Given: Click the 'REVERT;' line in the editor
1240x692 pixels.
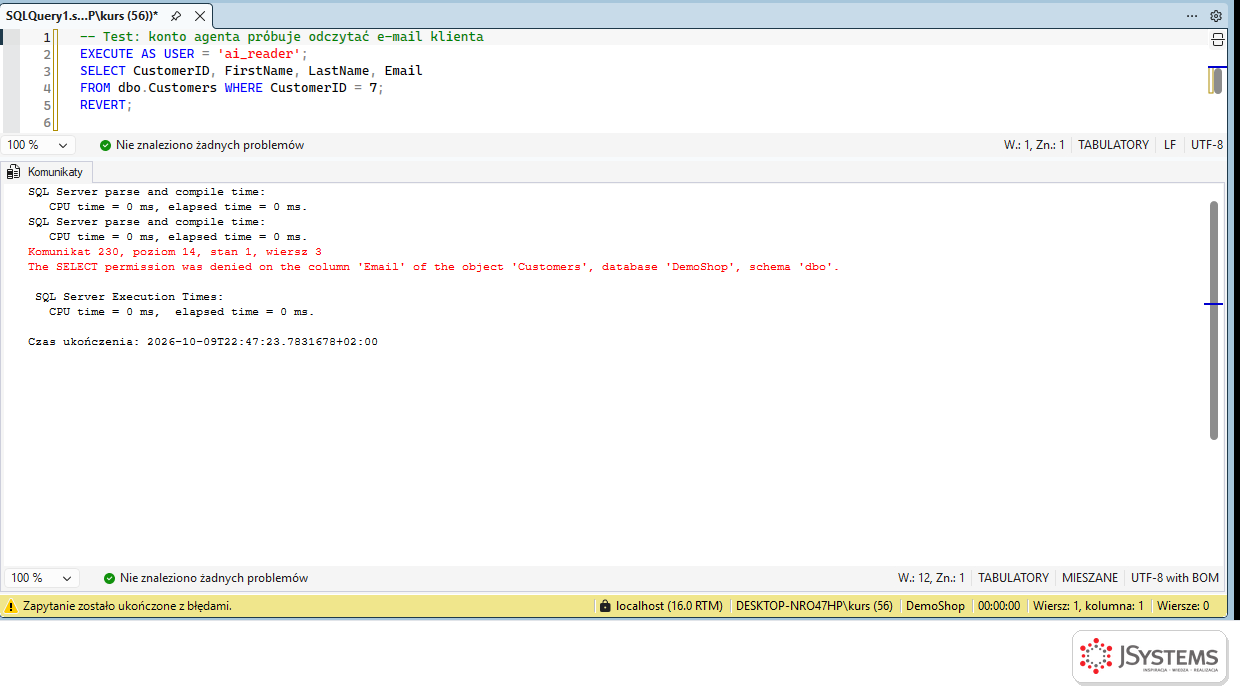Looking at the screenshot, I should tap(106, 105).
